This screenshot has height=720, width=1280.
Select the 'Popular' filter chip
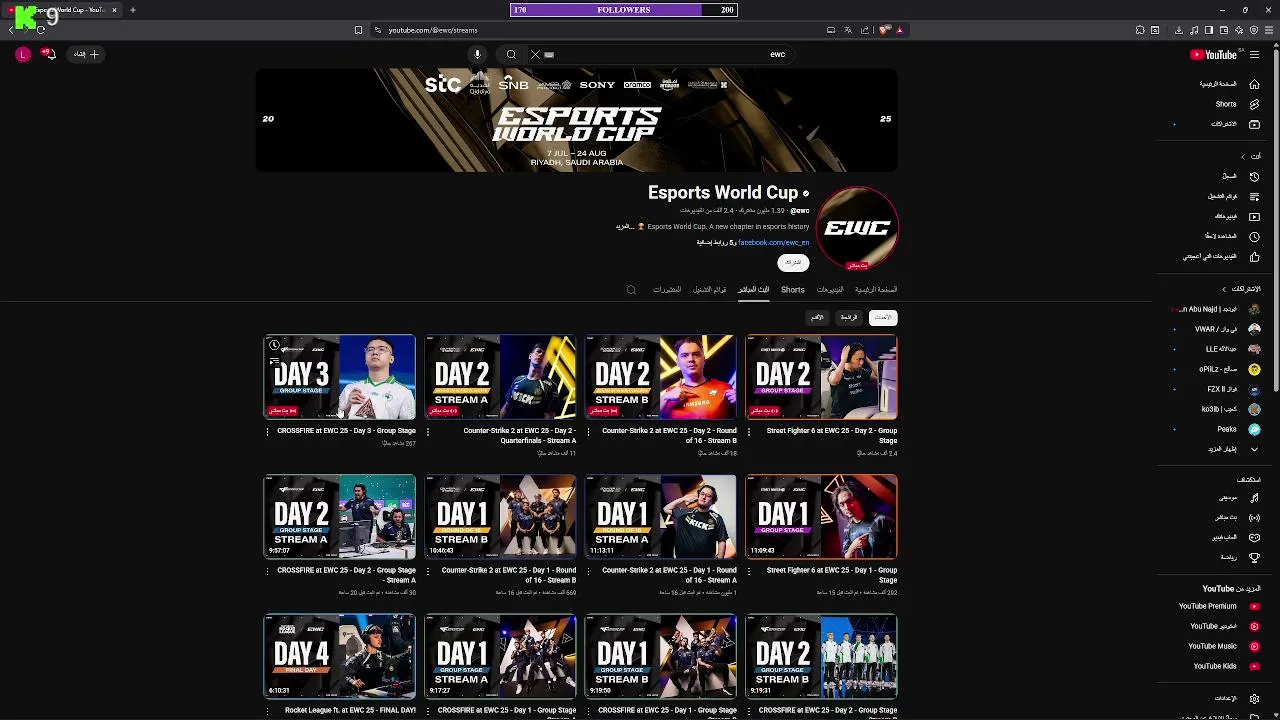(x=849, y=318)
